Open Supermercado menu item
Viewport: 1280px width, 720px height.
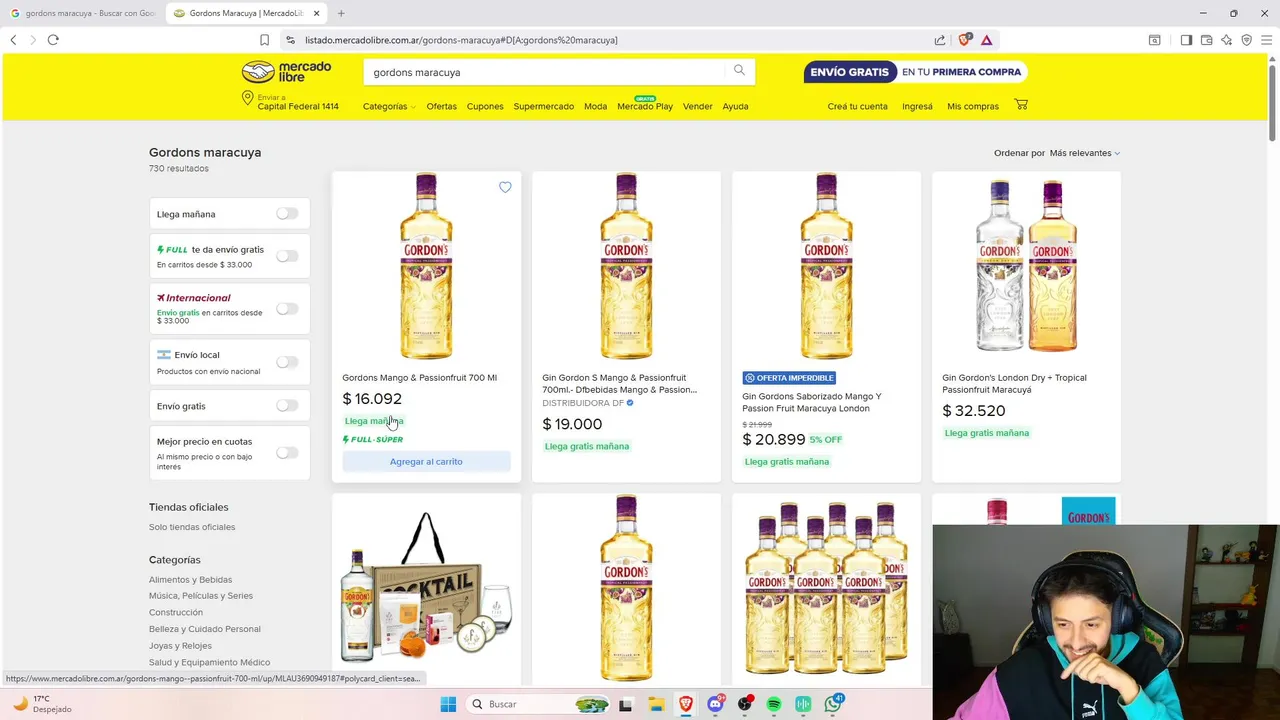pyautogui.click(x=544, y=106)
